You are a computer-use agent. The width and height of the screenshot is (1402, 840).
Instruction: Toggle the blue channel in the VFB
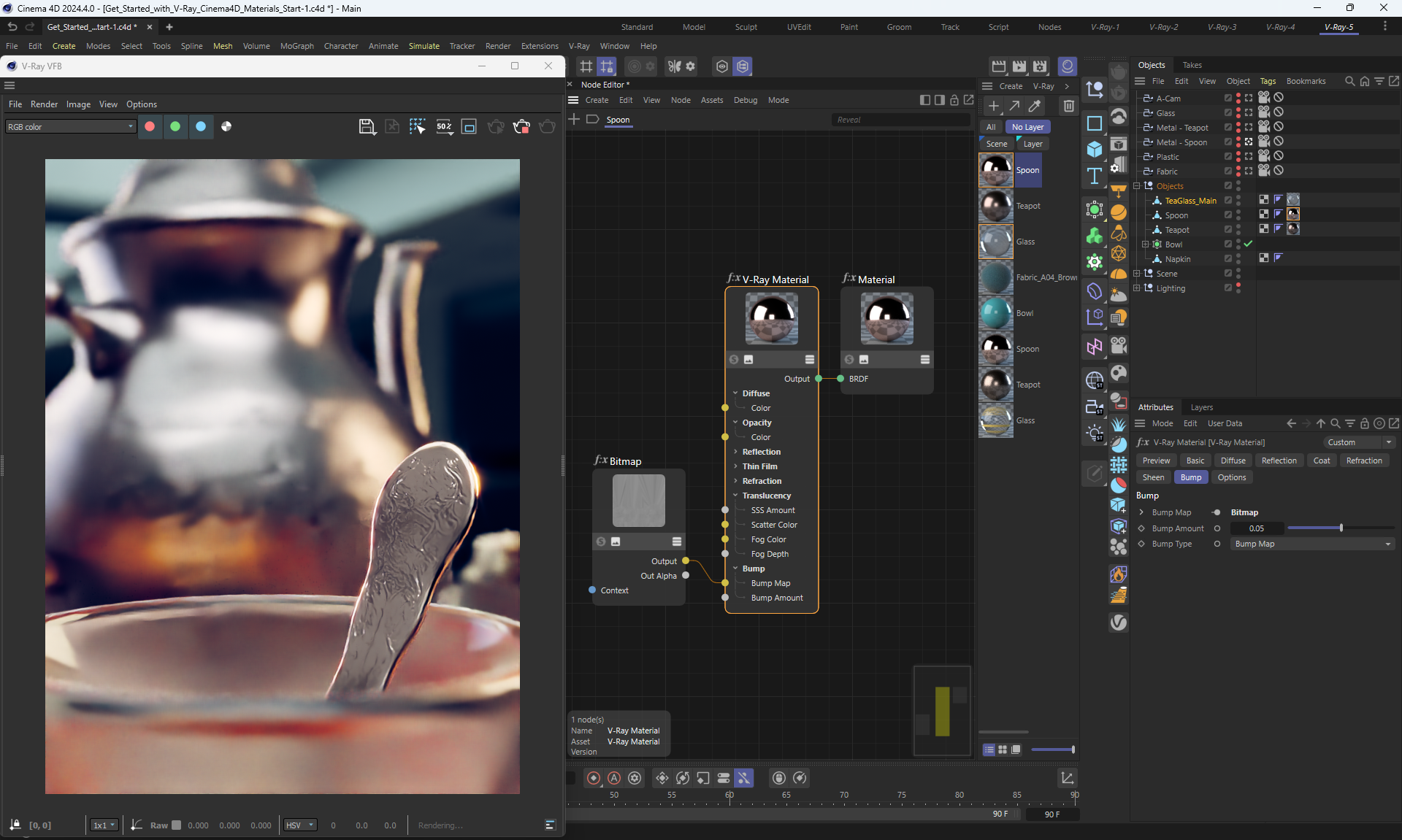pyautogui.click(x=201, y=126)
